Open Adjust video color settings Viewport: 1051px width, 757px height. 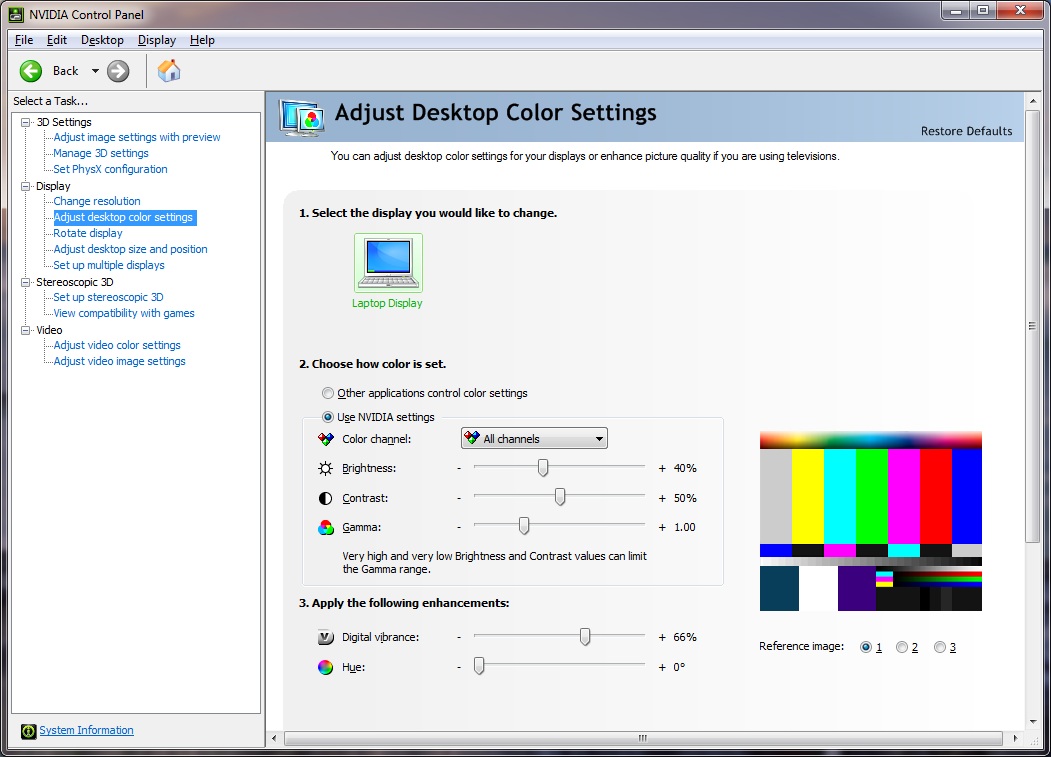117,345
